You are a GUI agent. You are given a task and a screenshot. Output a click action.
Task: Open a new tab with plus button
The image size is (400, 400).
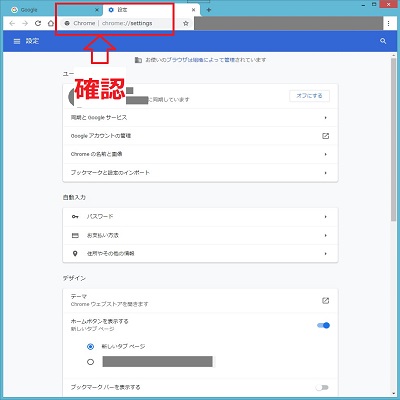click(209, 10)
